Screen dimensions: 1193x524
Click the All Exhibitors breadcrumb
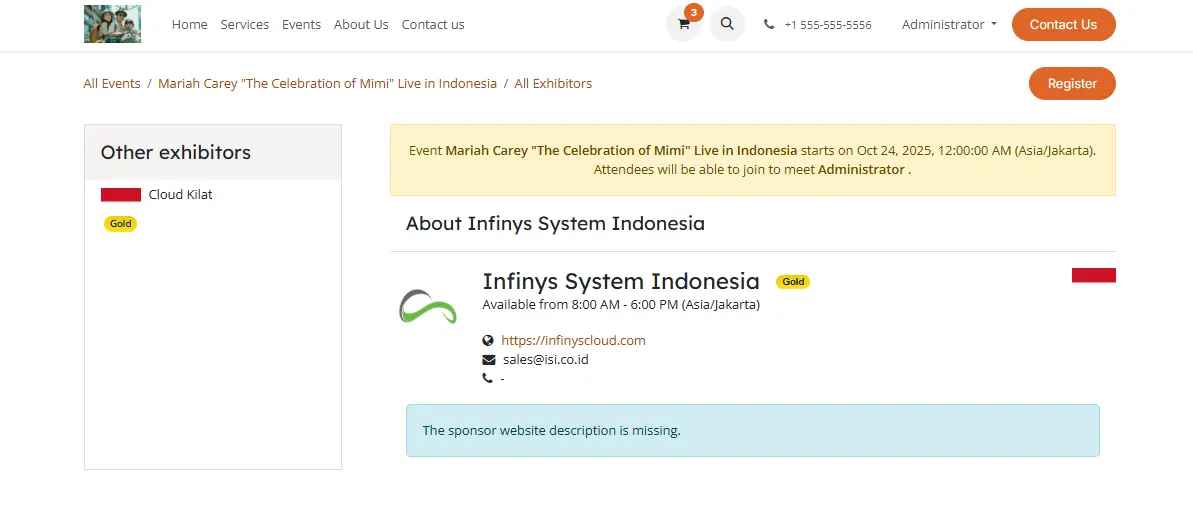pyautogui.click(x=553, y=84)
